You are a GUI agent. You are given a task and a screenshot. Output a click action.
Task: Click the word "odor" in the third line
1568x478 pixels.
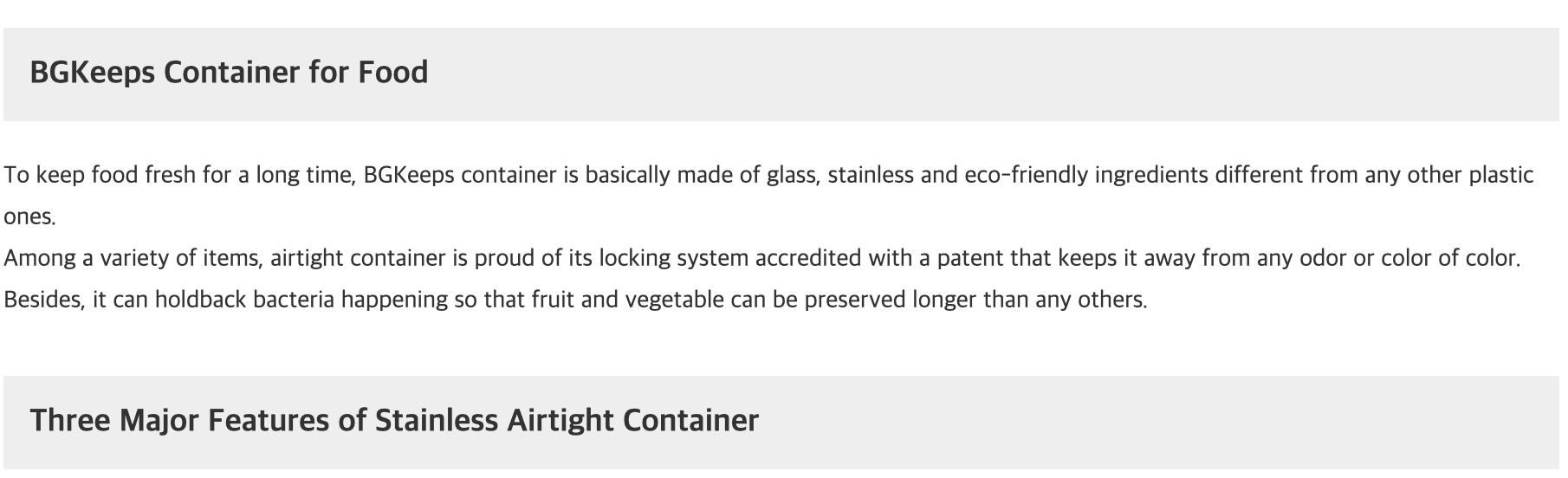click(x=1323, y=259)
